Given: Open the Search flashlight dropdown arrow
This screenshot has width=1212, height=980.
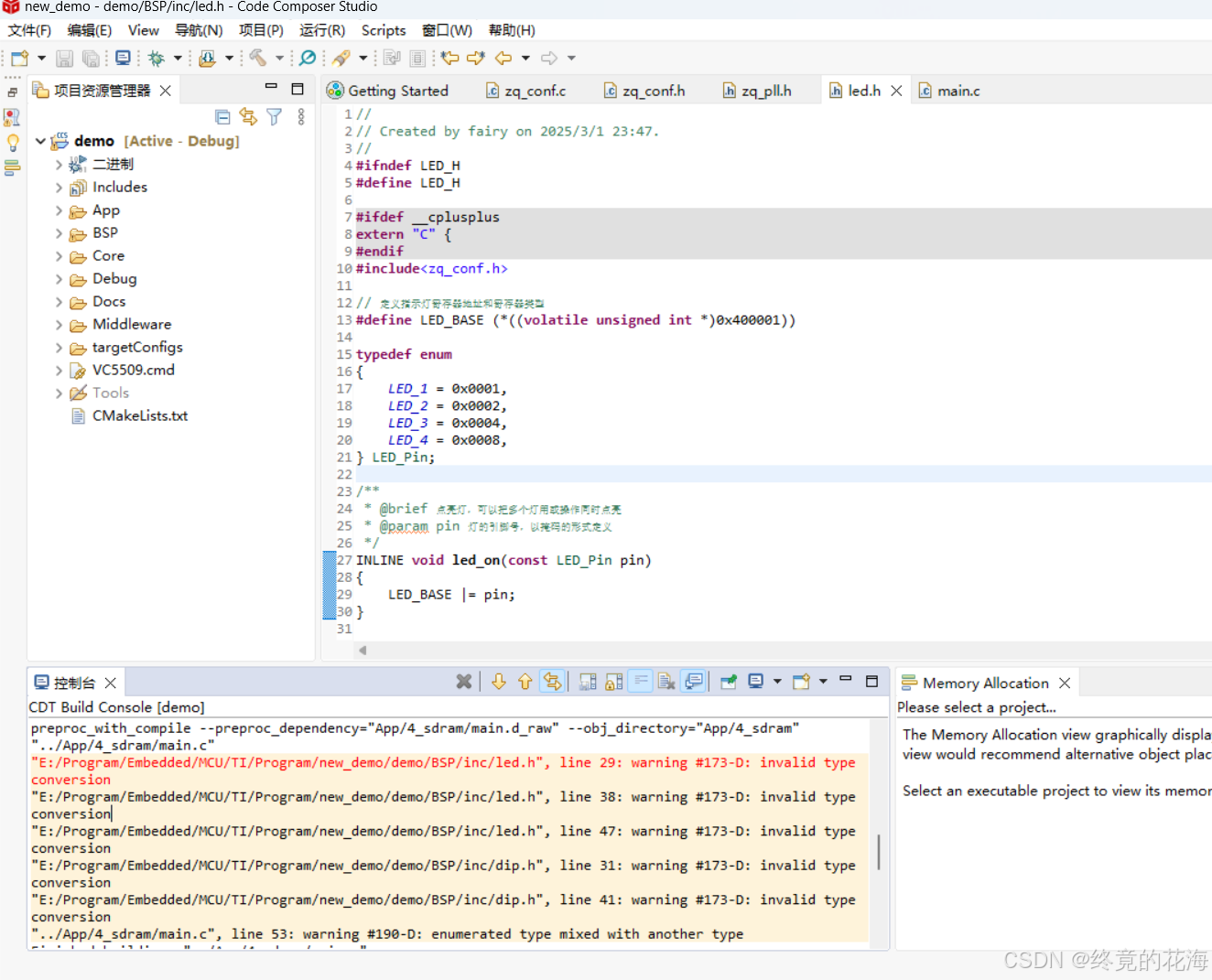Looking at the screenshot, I should (363, 59).
